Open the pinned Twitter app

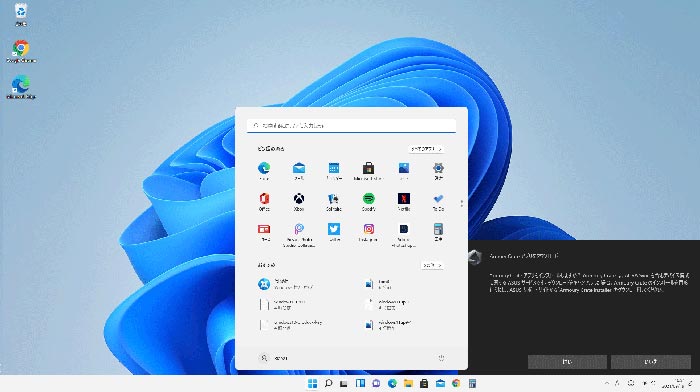click(333, 232)
